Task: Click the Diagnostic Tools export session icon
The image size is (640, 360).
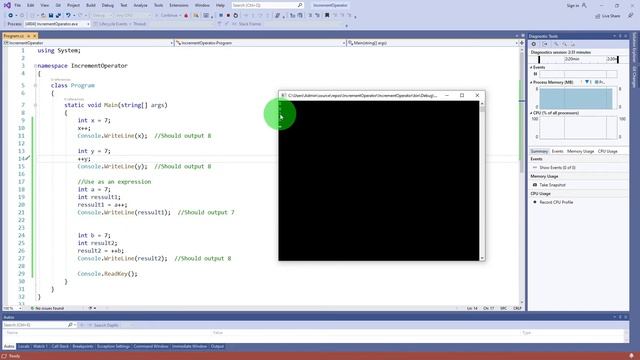Action: pos(545,44)
